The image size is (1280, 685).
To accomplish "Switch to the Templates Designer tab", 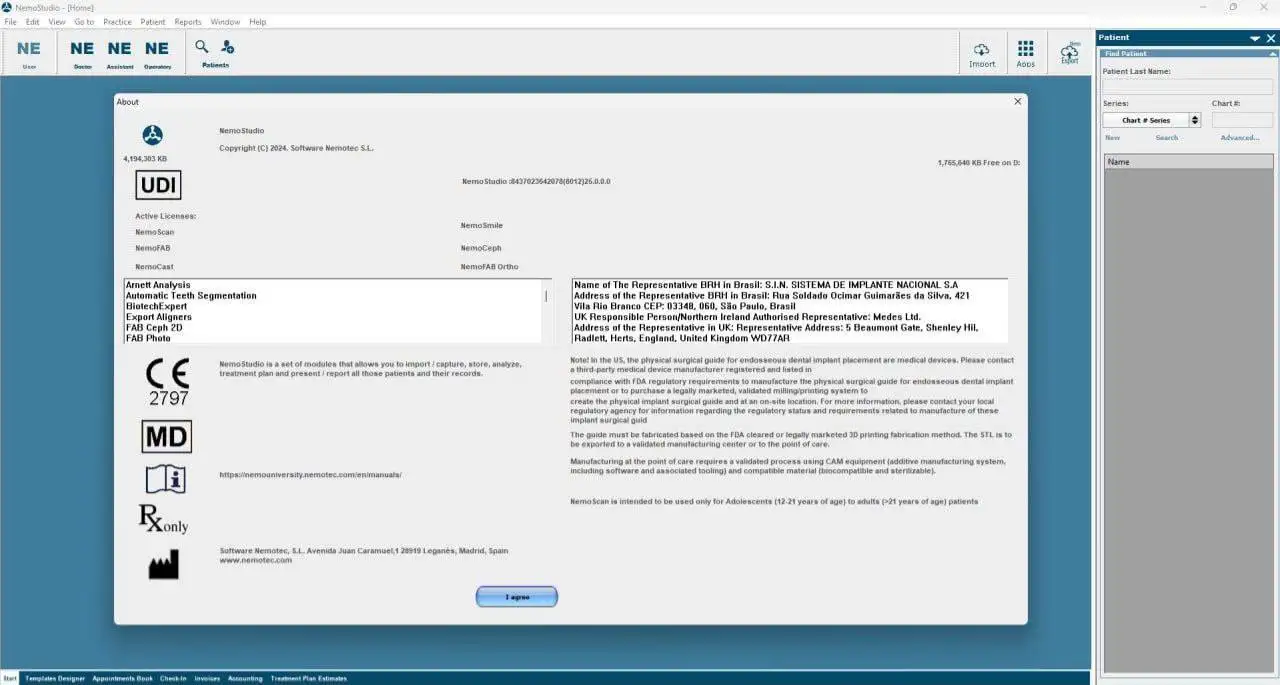I will (x=55, y=679).
